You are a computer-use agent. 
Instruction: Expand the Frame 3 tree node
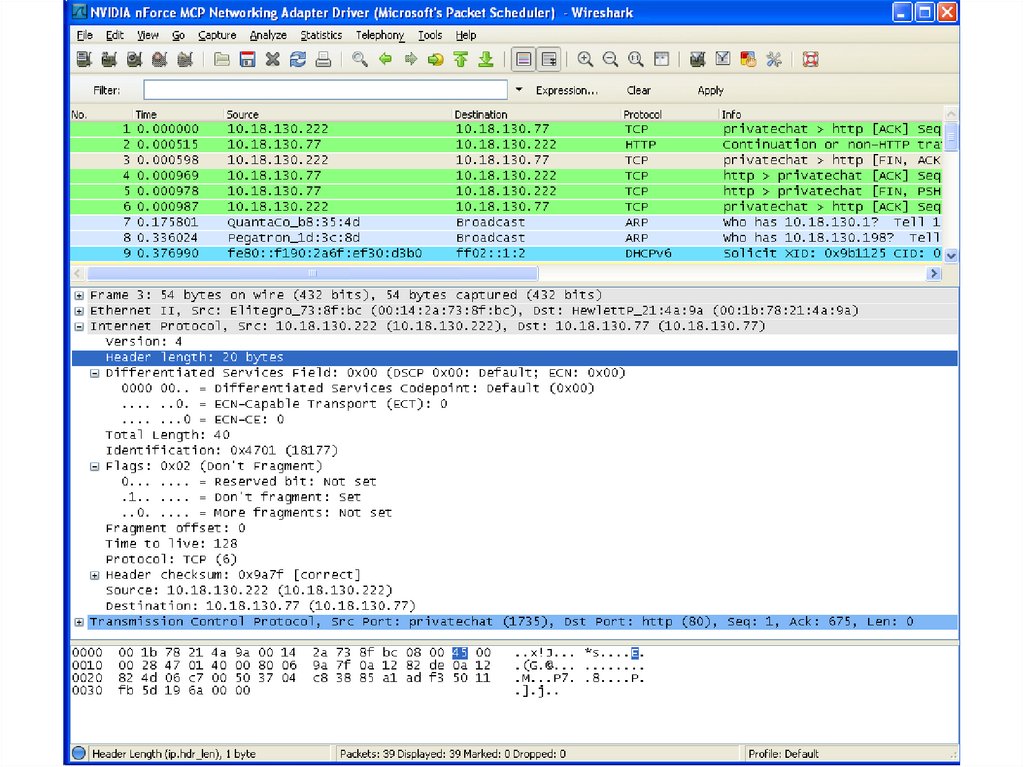(79, 295)
